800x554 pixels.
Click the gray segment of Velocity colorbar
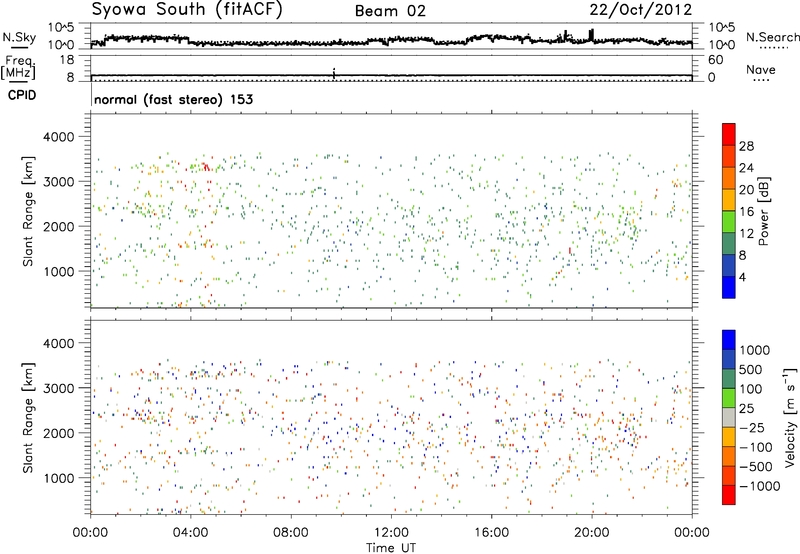tap(729, 417)
